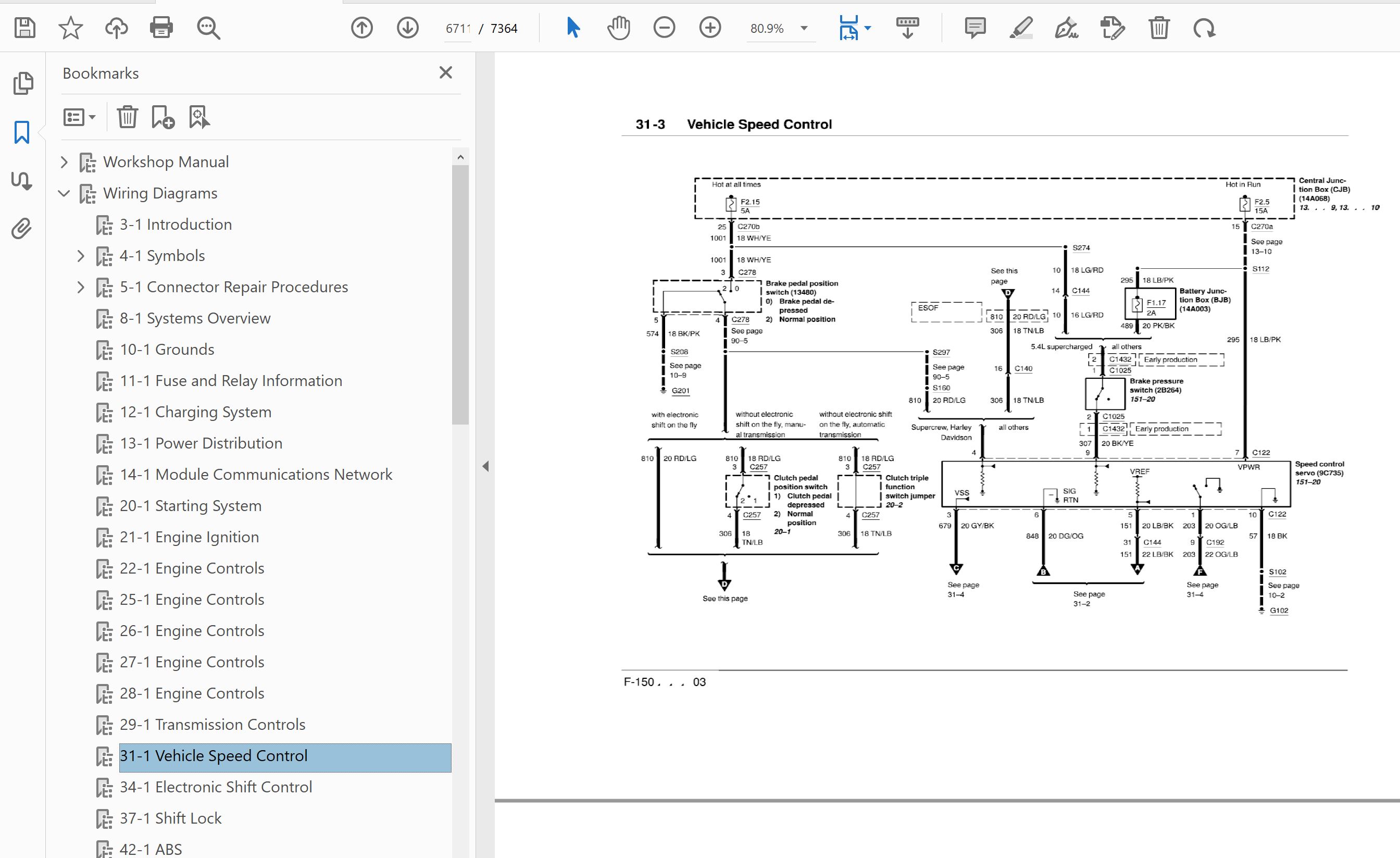The height and width of the screenshot is (858, 1400).
Task: Collapse the Wiring Diagrams bookmark
Action: click(64, 193)
